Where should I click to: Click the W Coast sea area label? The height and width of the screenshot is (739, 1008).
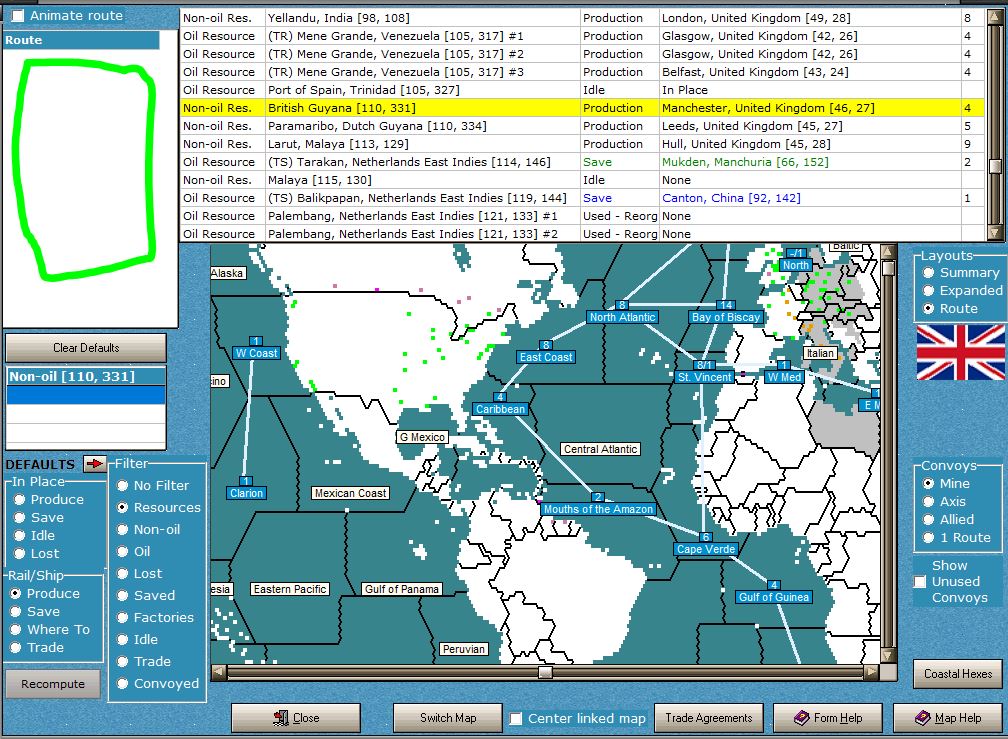(x=256, y=353)
